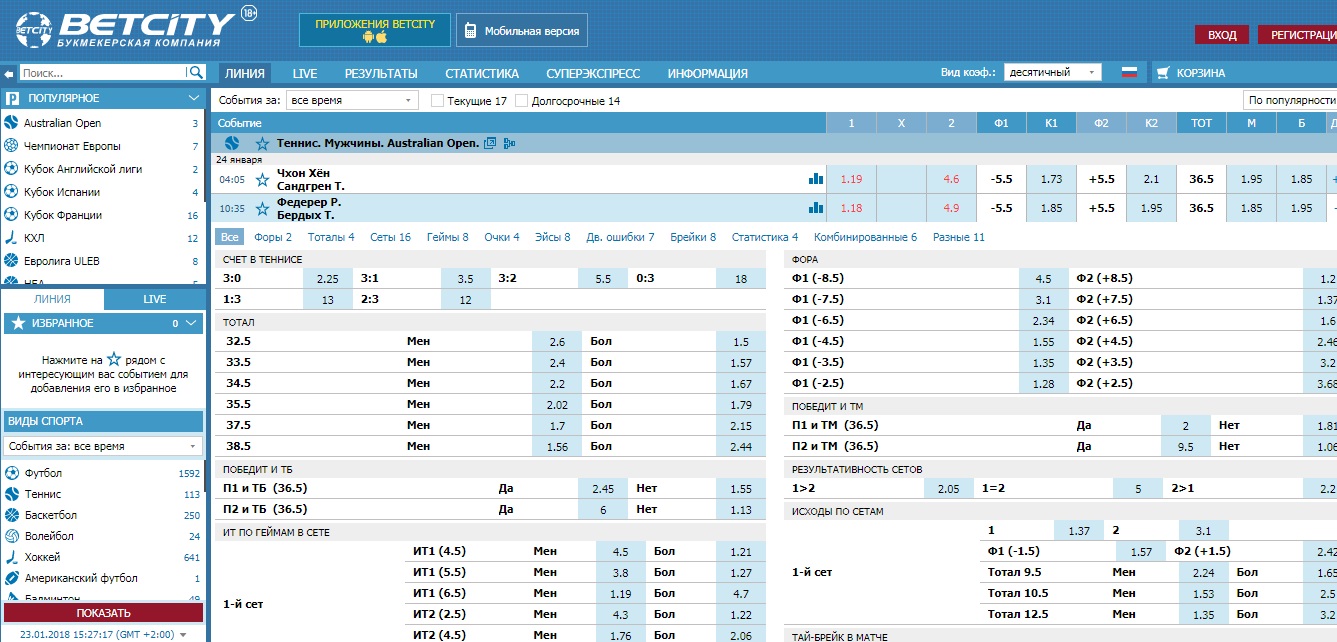
Task: Add Australian Open tournament to favorites star
Action: click(262, 143)
